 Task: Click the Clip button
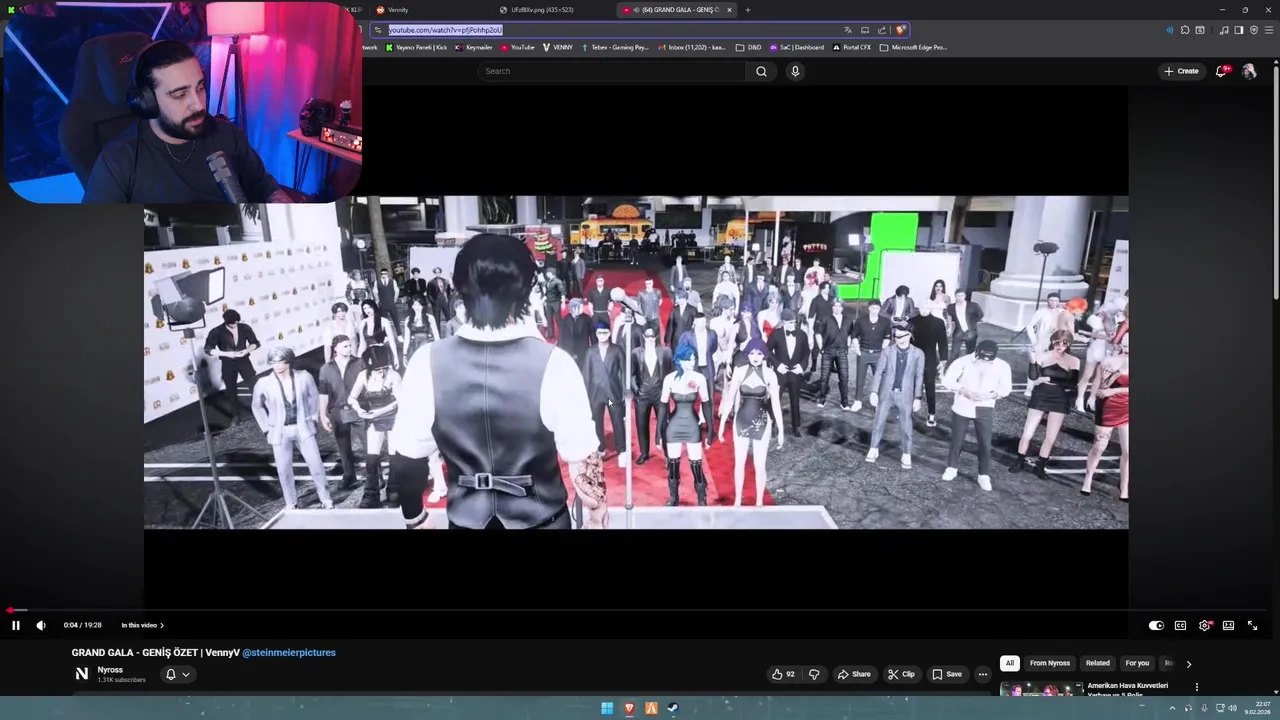pyautogui.click(x=901, y=674)
